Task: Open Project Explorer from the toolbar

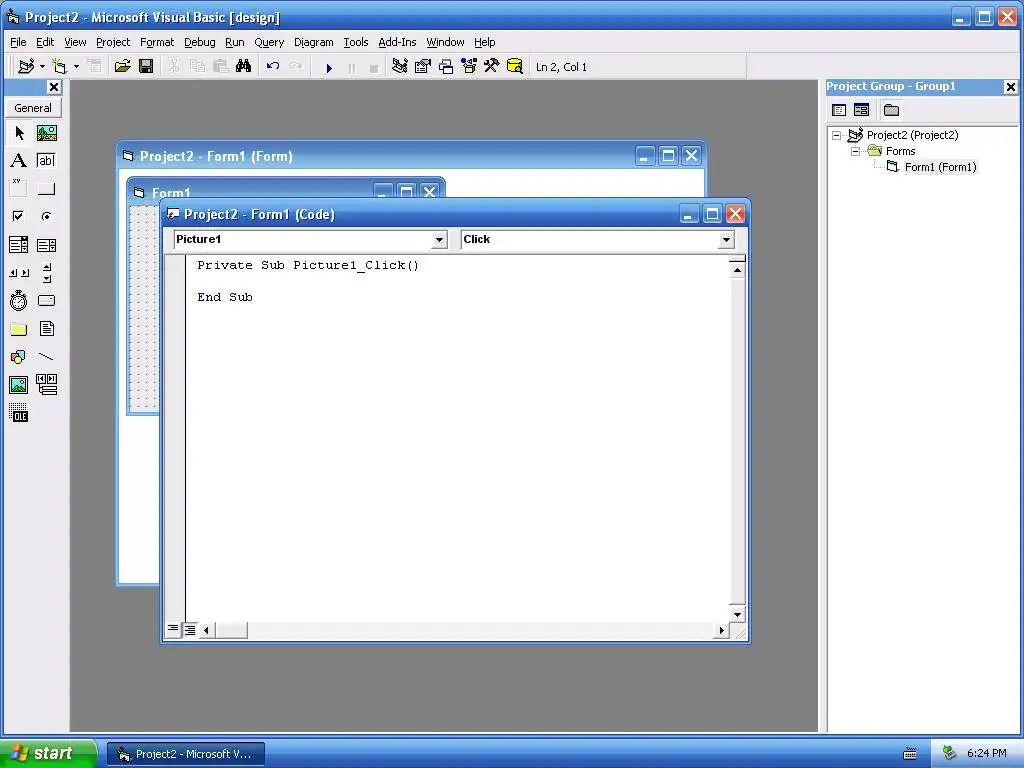Action: [x=400, y=67]
